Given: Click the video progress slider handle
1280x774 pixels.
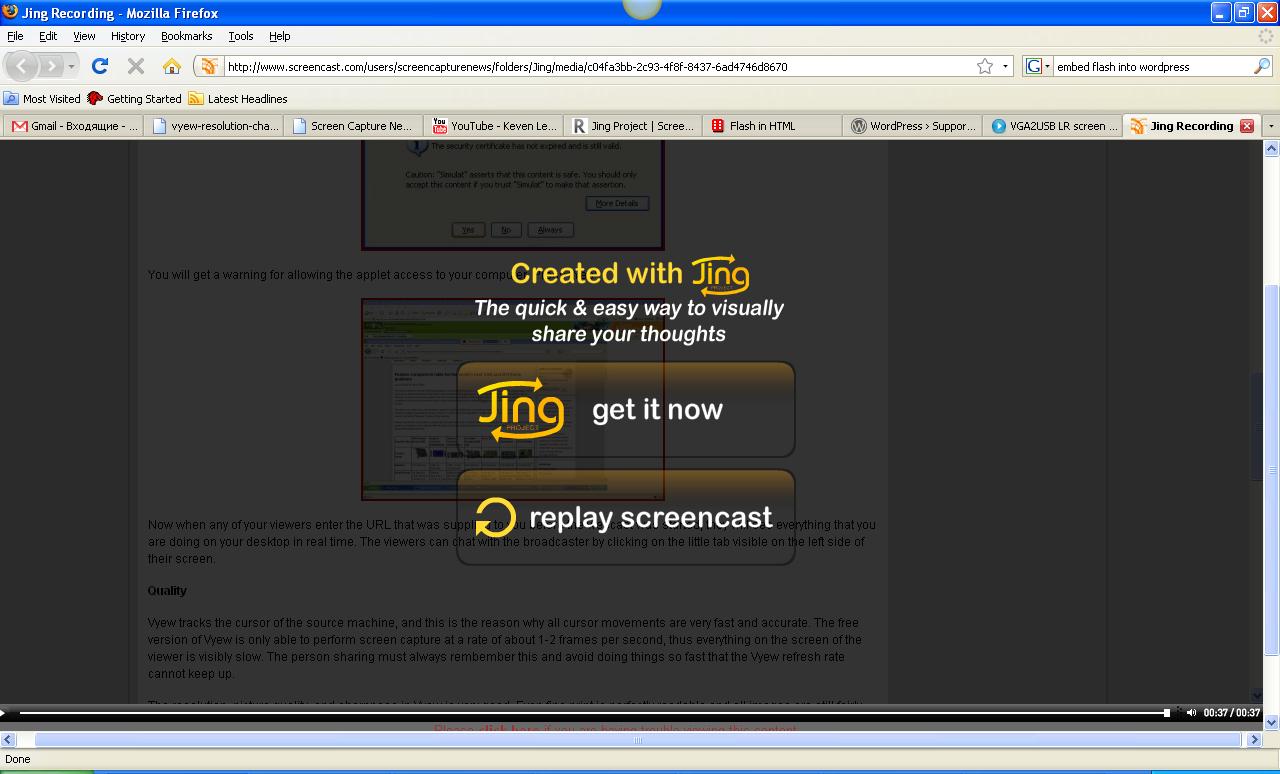Looking at the screenshot, I should pos(1166,713).
